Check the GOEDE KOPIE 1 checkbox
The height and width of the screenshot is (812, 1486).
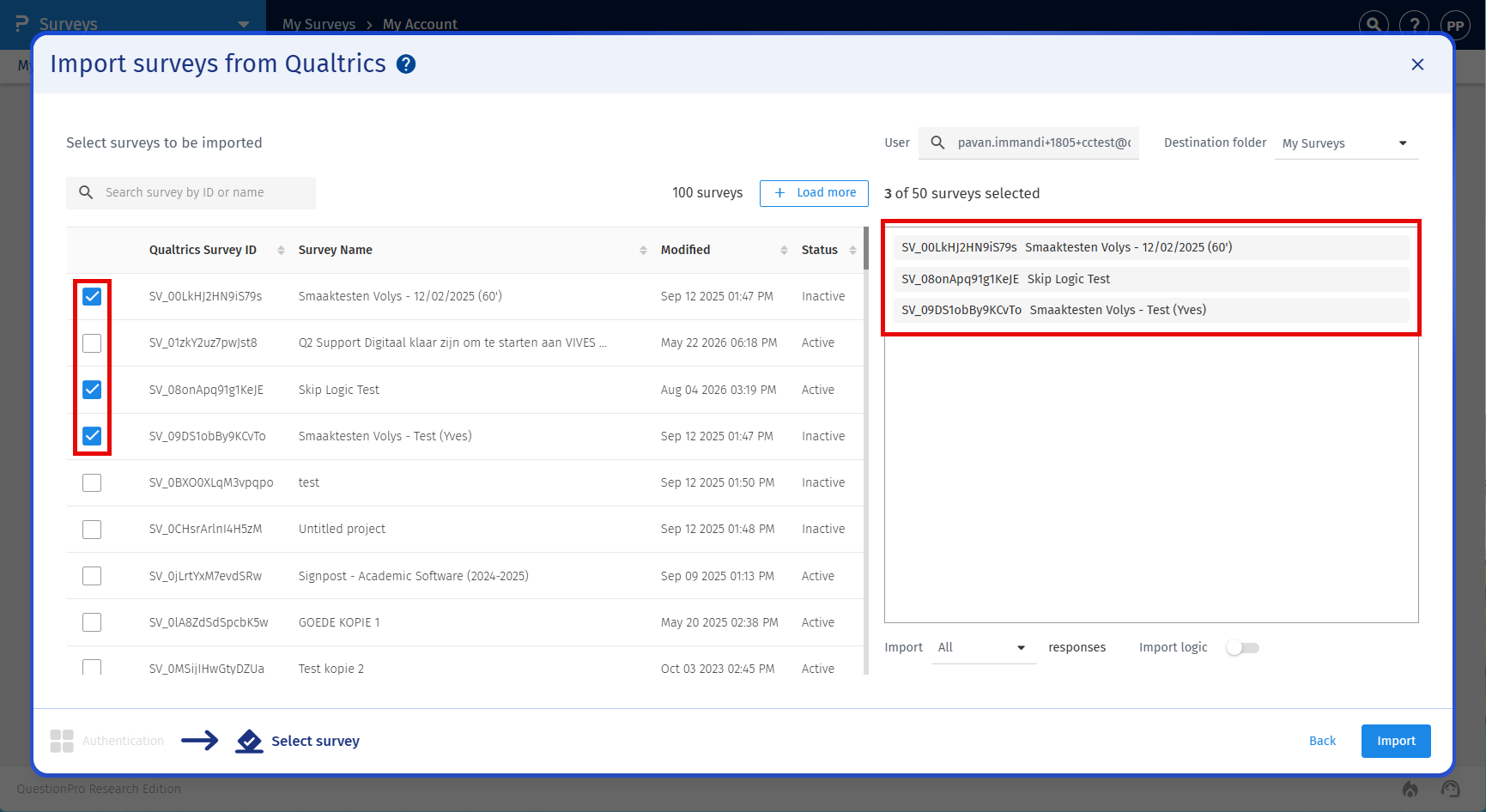(92, 622)
